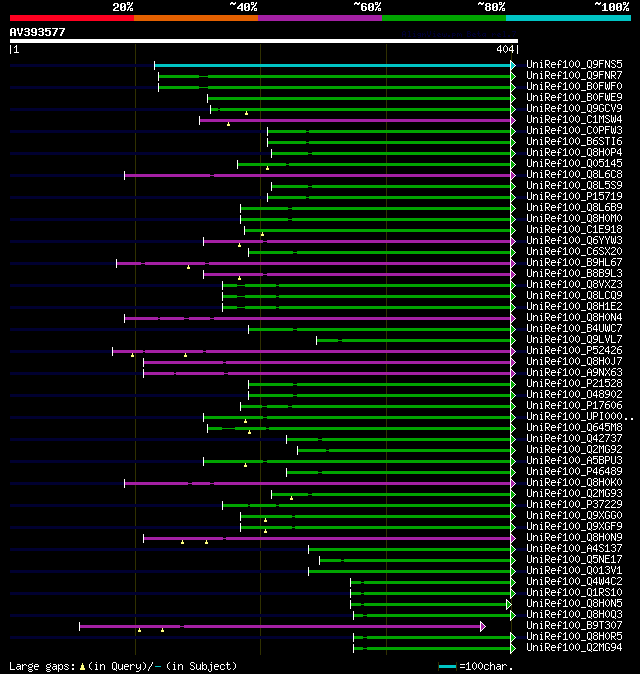The image size is (640, 674).
Task: Click the green ~80% identity color segment
Action: click(444, 18)
